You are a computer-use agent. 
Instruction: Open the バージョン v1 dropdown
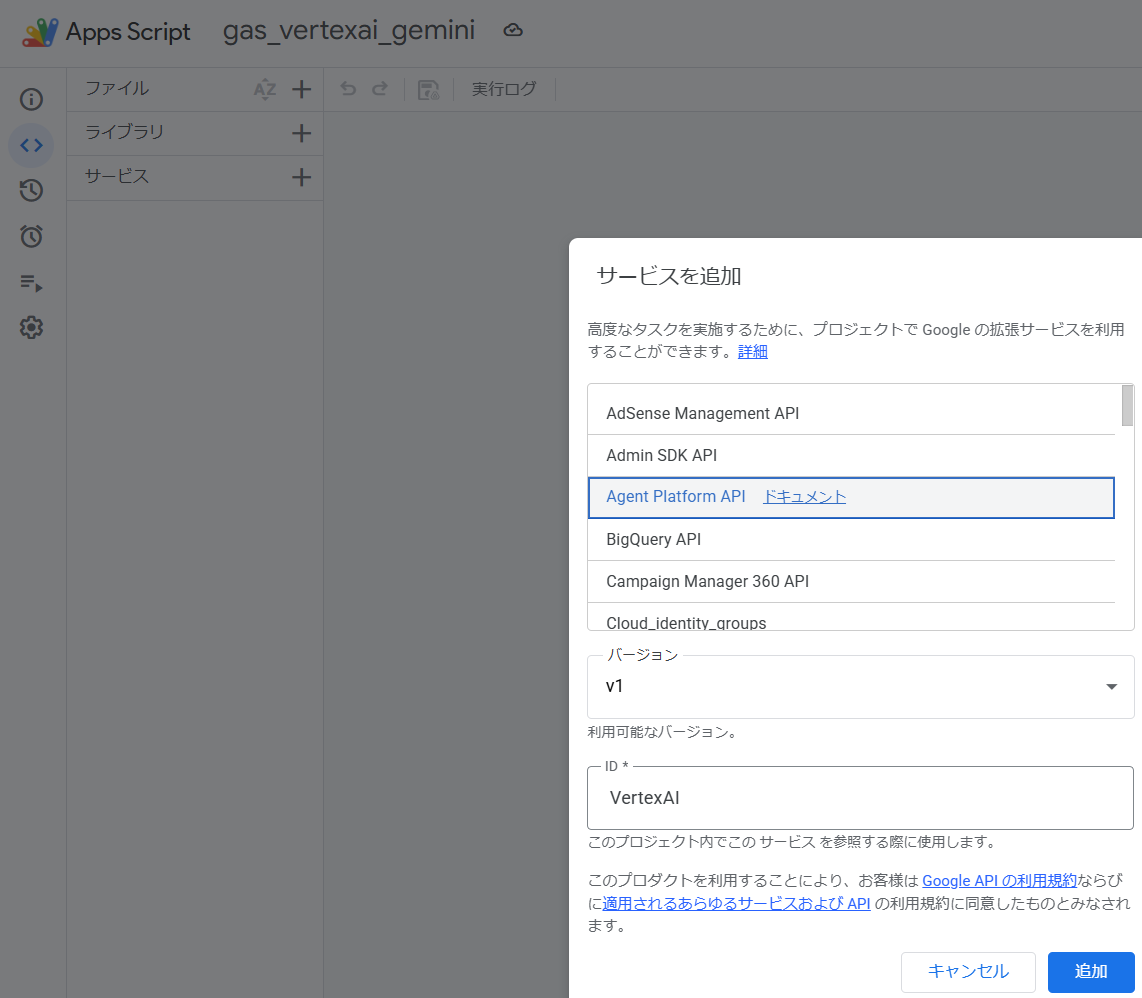[x=860, y=686]
